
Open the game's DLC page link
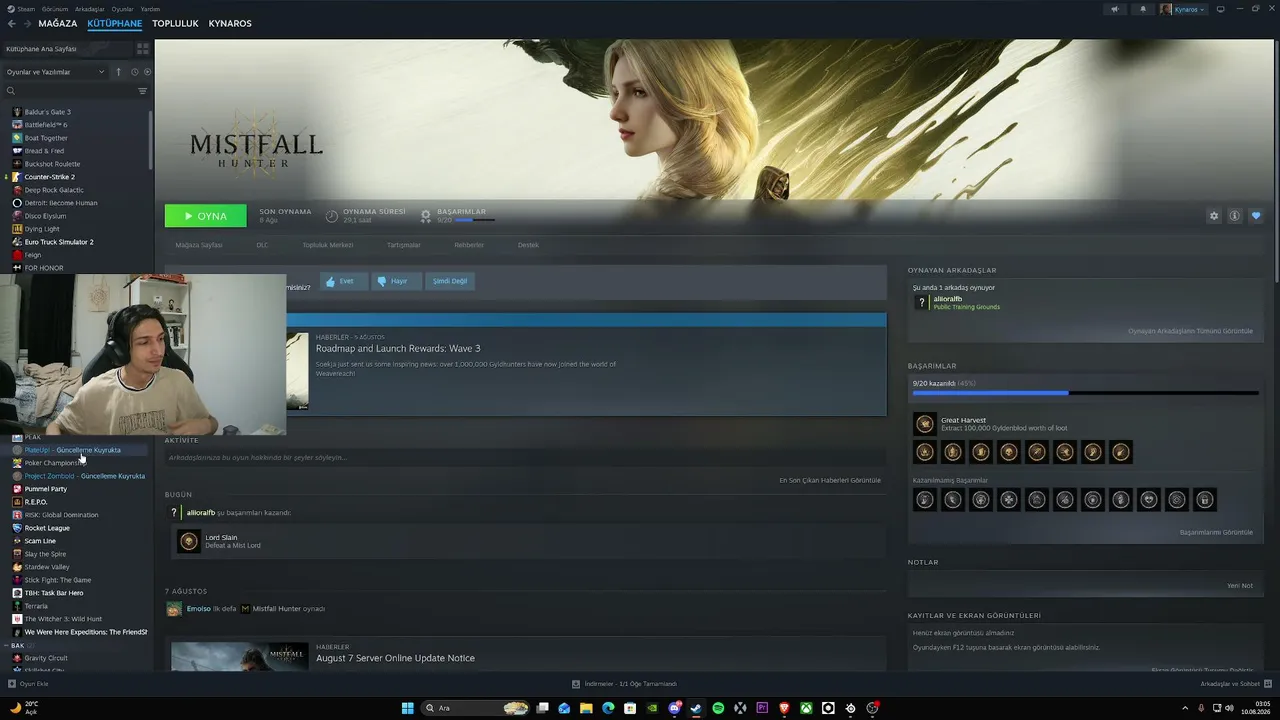point(262,245)
